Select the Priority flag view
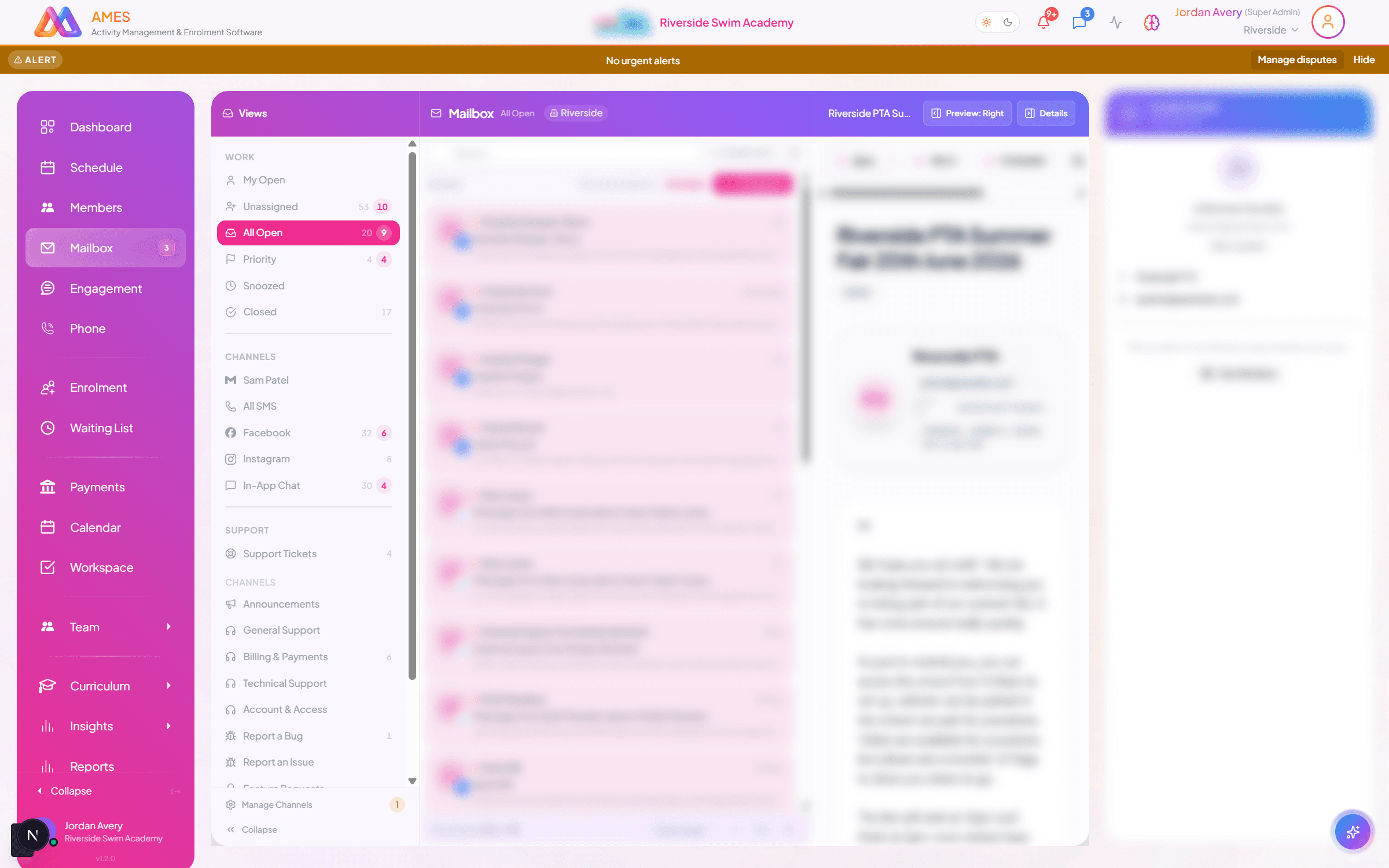The height and width of the screenshot is (868, 1389). [308, 259]
